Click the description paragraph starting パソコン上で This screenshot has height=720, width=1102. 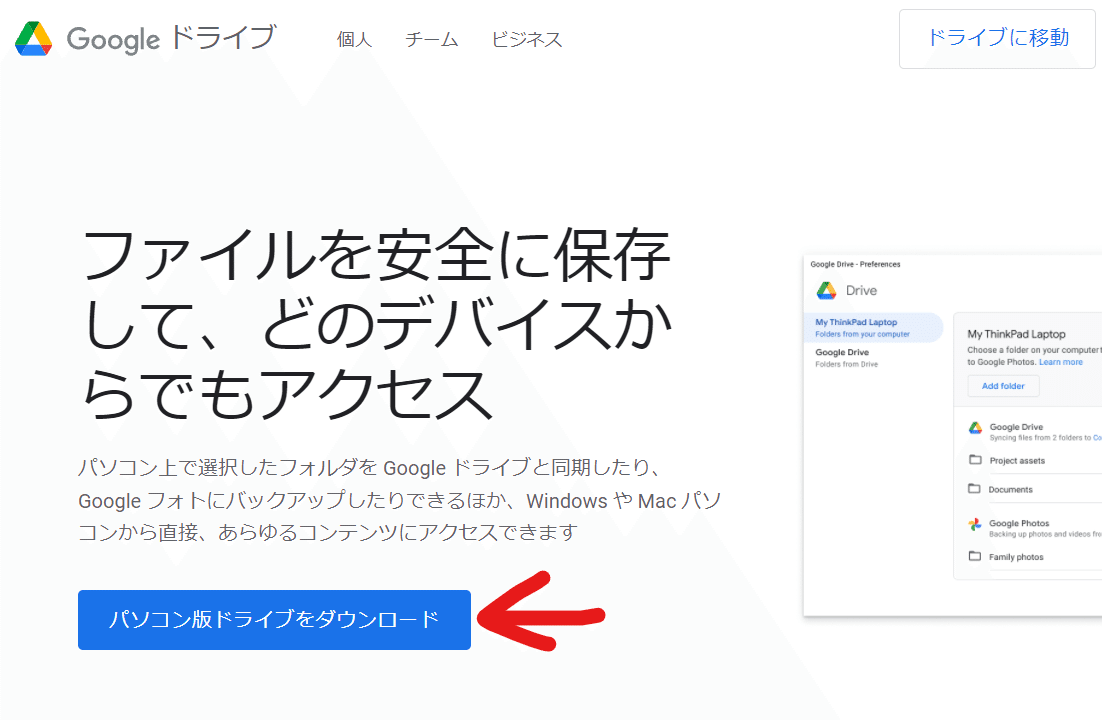pos(400,500)
